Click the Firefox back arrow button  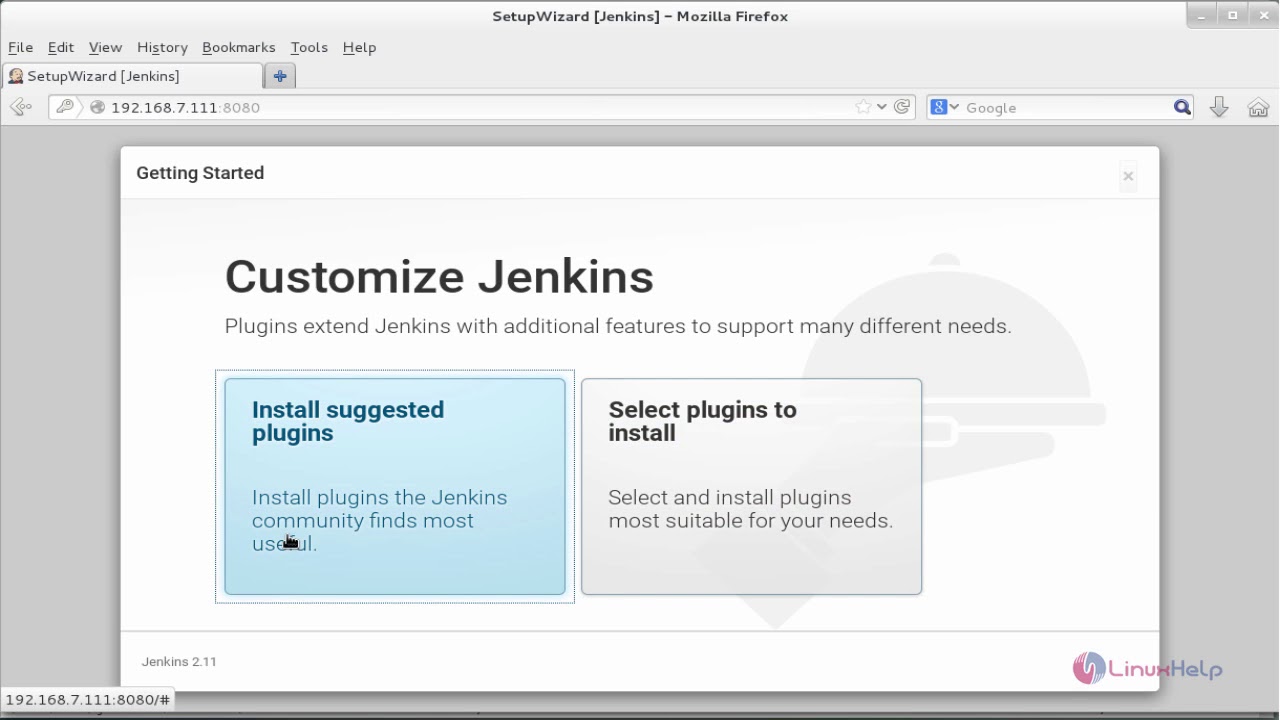20,107
